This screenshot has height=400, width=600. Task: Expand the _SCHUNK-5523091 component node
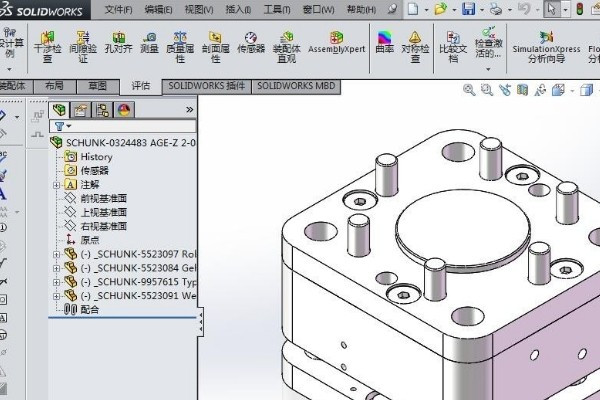click(x=57, y=296)
